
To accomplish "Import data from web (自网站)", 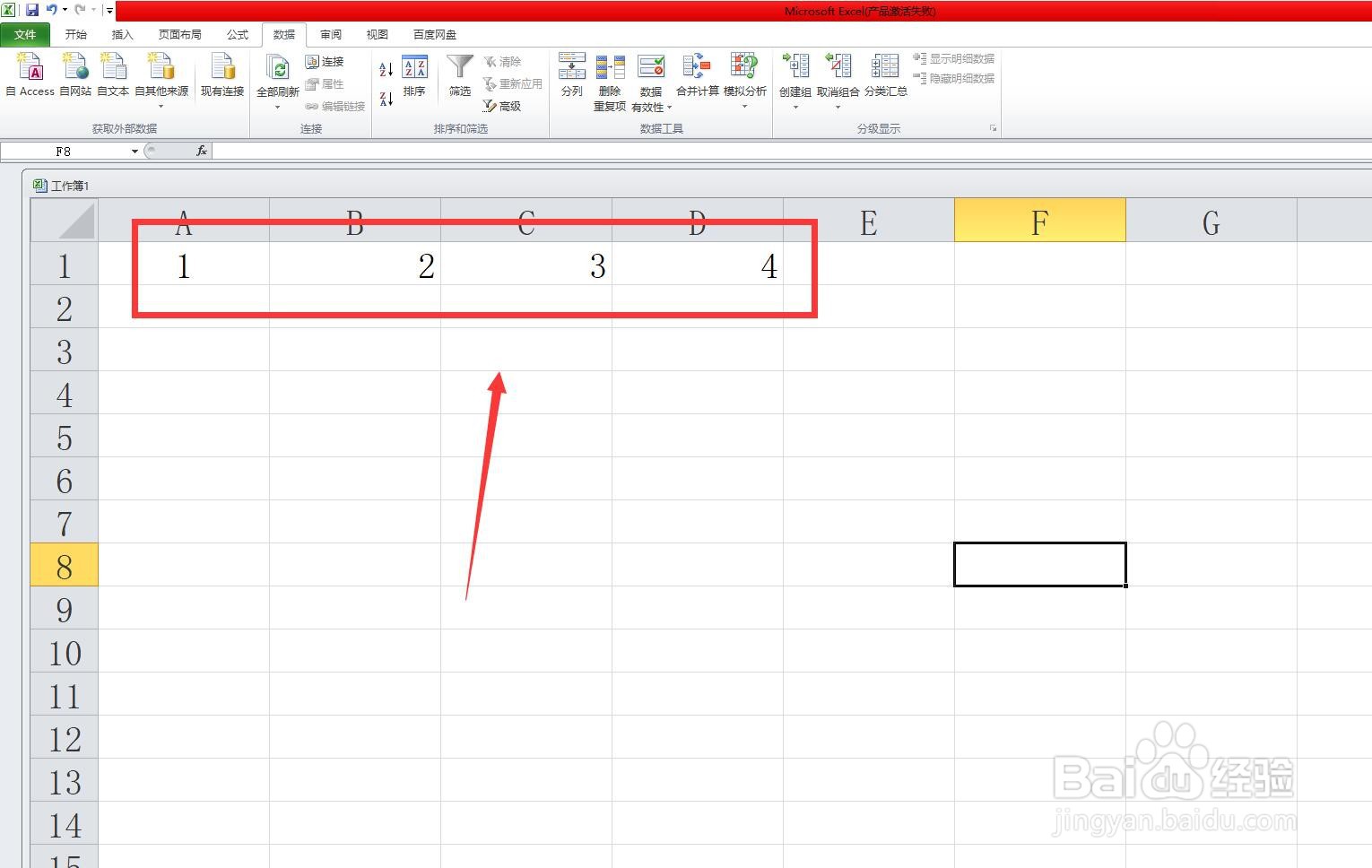I will pos(75,74).
